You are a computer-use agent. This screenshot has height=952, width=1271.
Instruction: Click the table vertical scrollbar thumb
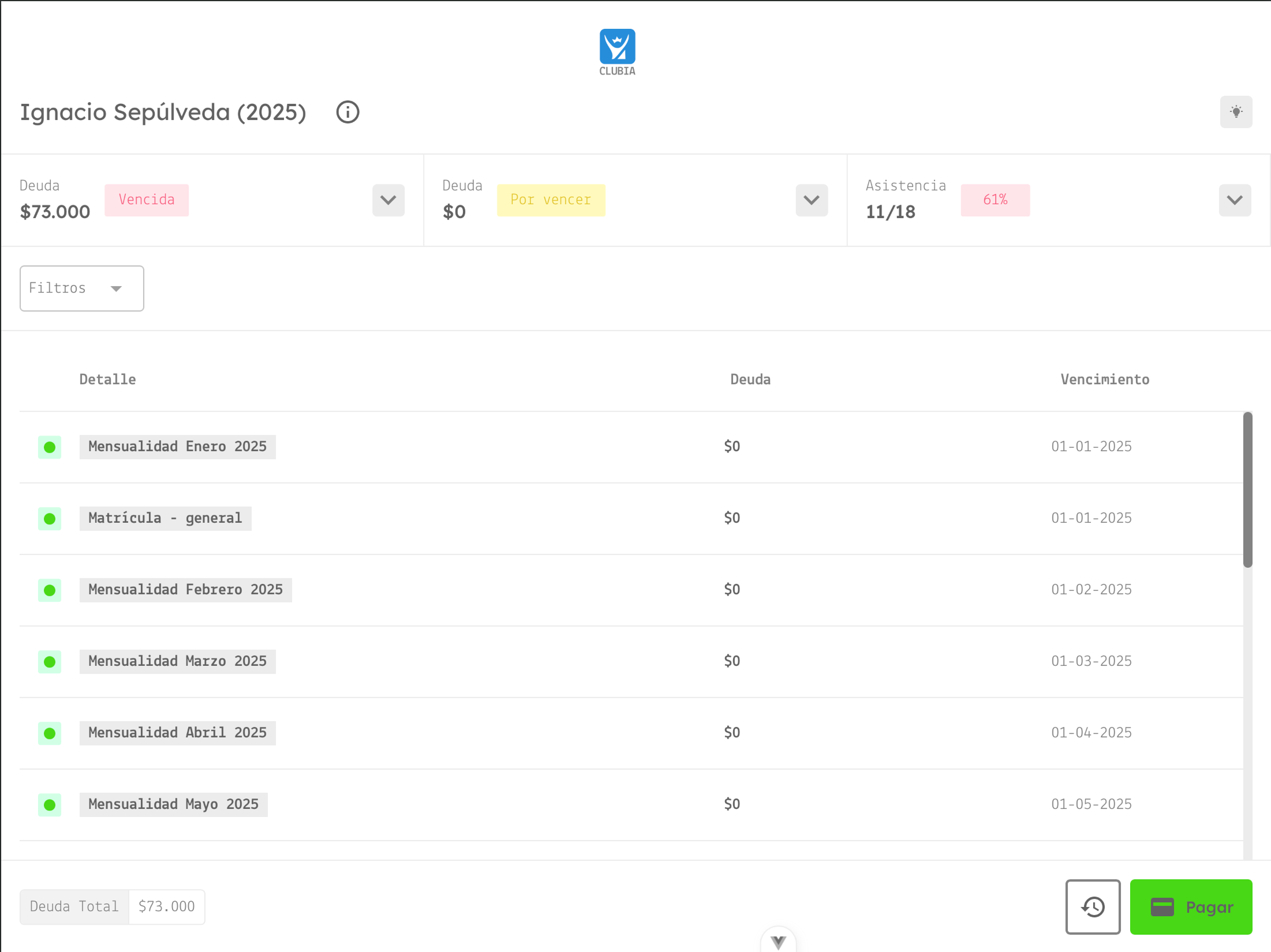pos(1247,490)
